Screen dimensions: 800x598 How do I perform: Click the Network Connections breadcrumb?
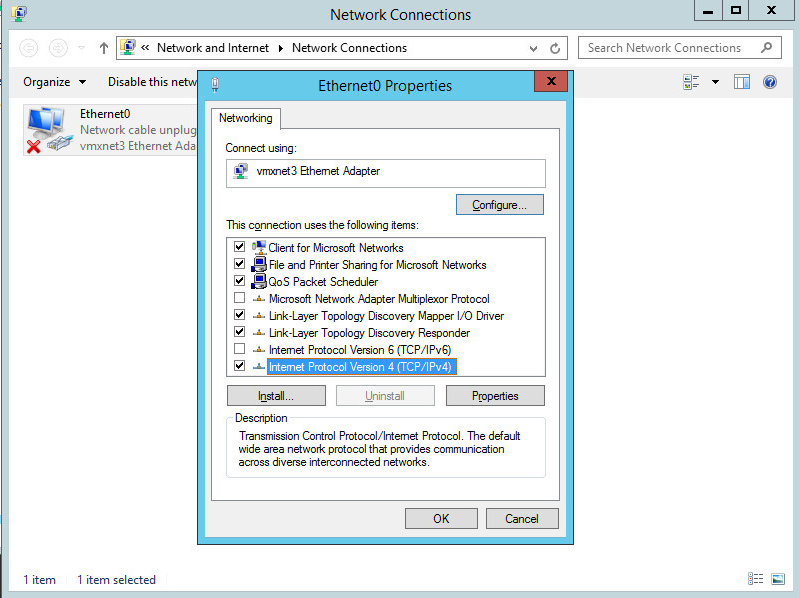(349, 48)
